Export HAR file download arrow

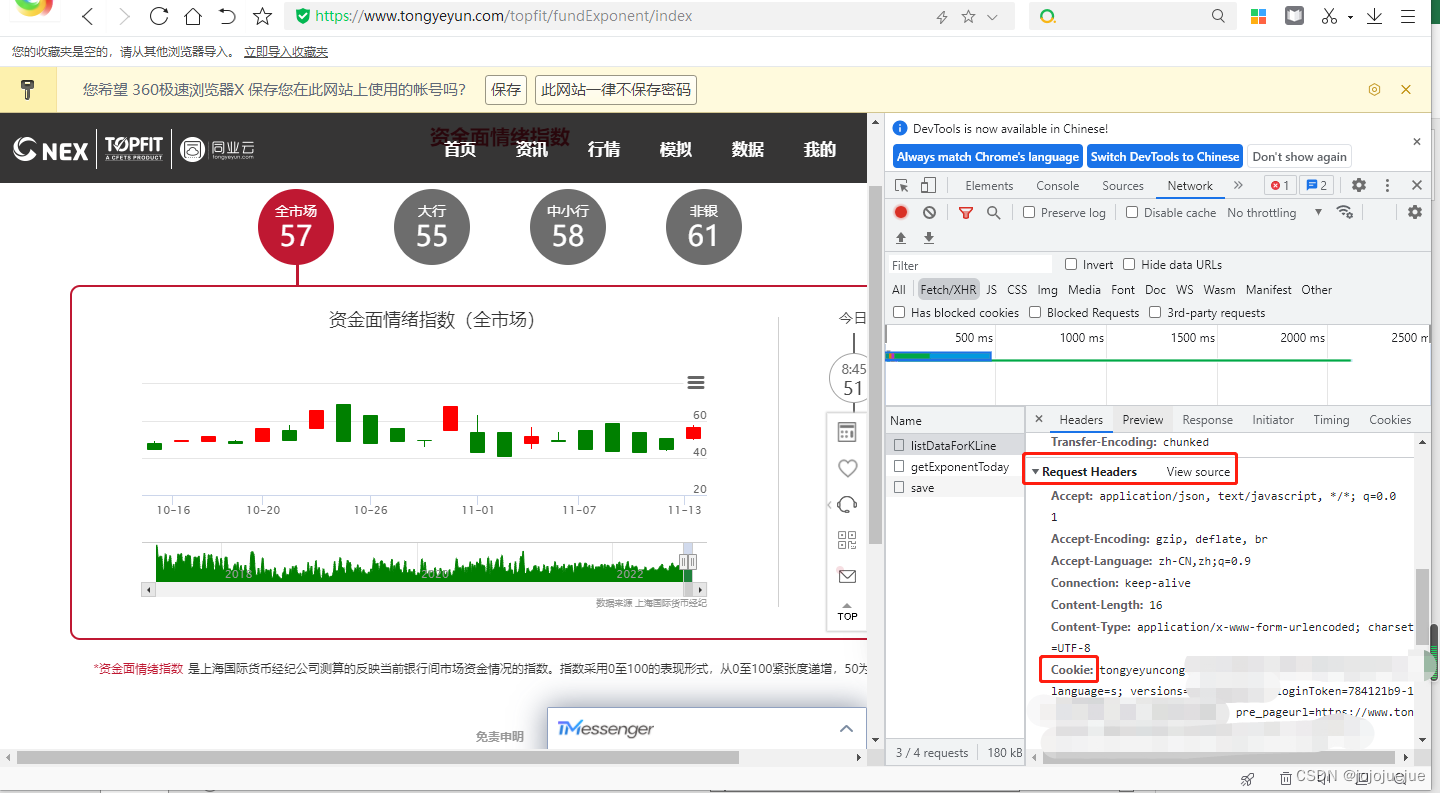(929, 238)
